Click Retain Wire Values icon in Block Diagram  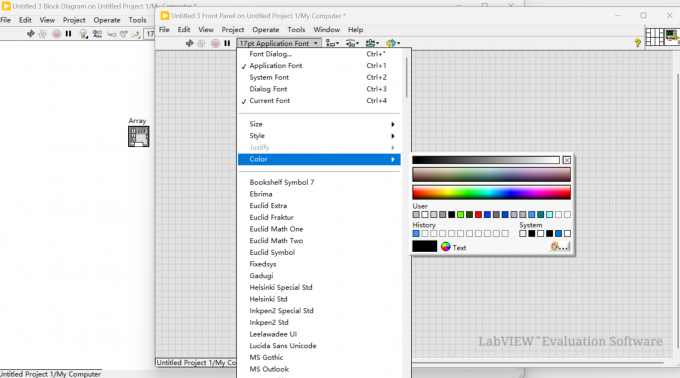coord(97,34)
